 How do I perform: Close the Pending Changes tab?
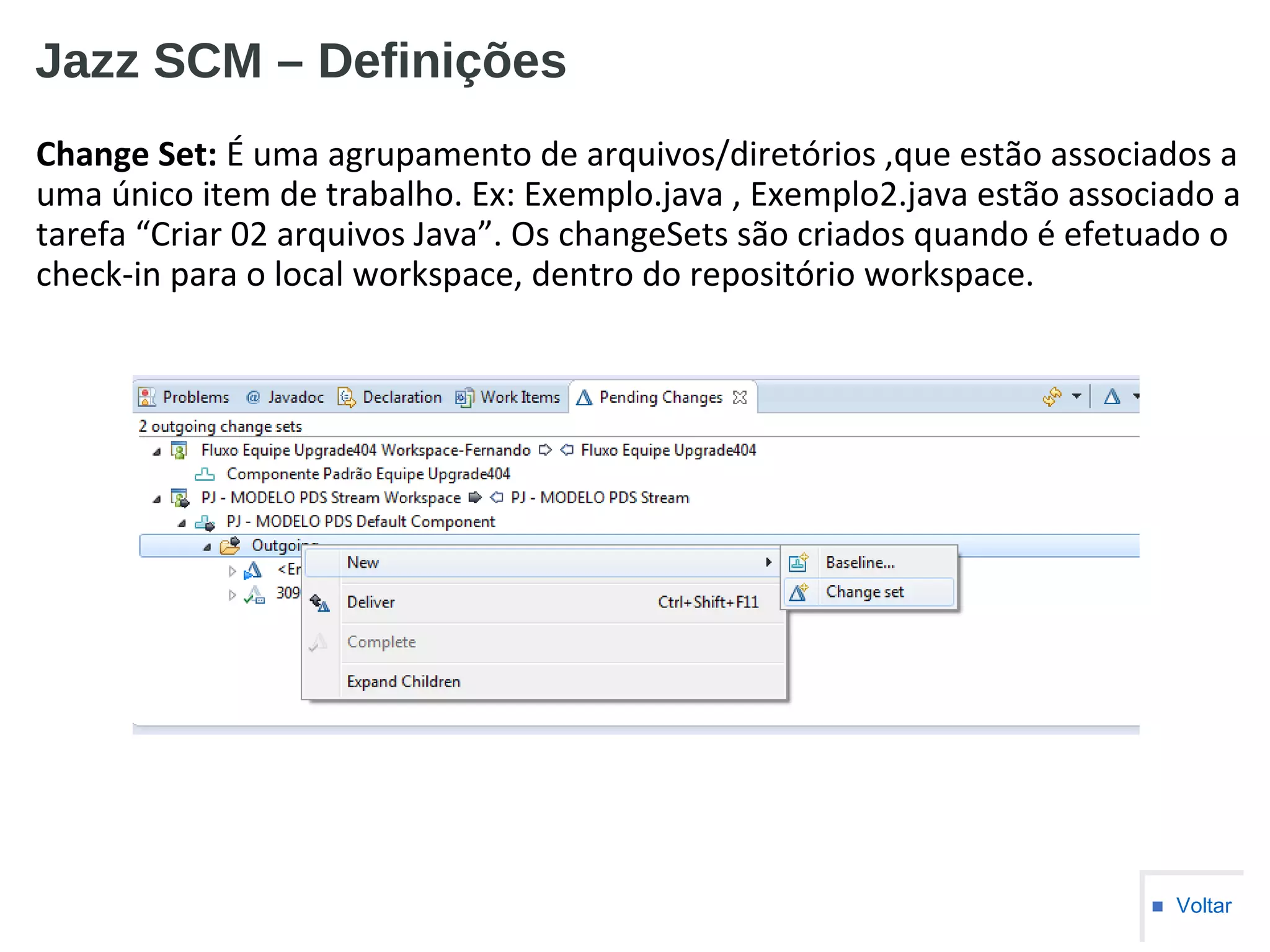click(740, 397)
